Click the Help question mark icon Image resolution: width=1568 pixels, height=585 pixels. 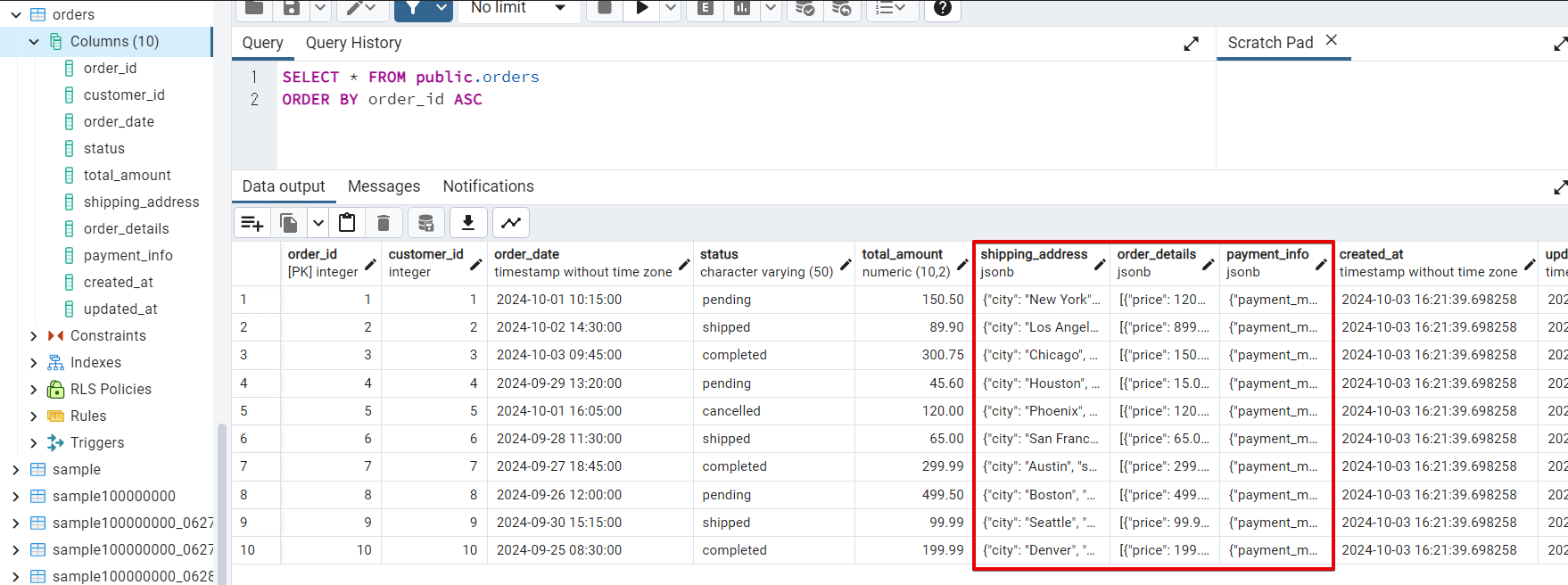pyautogui.click(x=943, y=7)
